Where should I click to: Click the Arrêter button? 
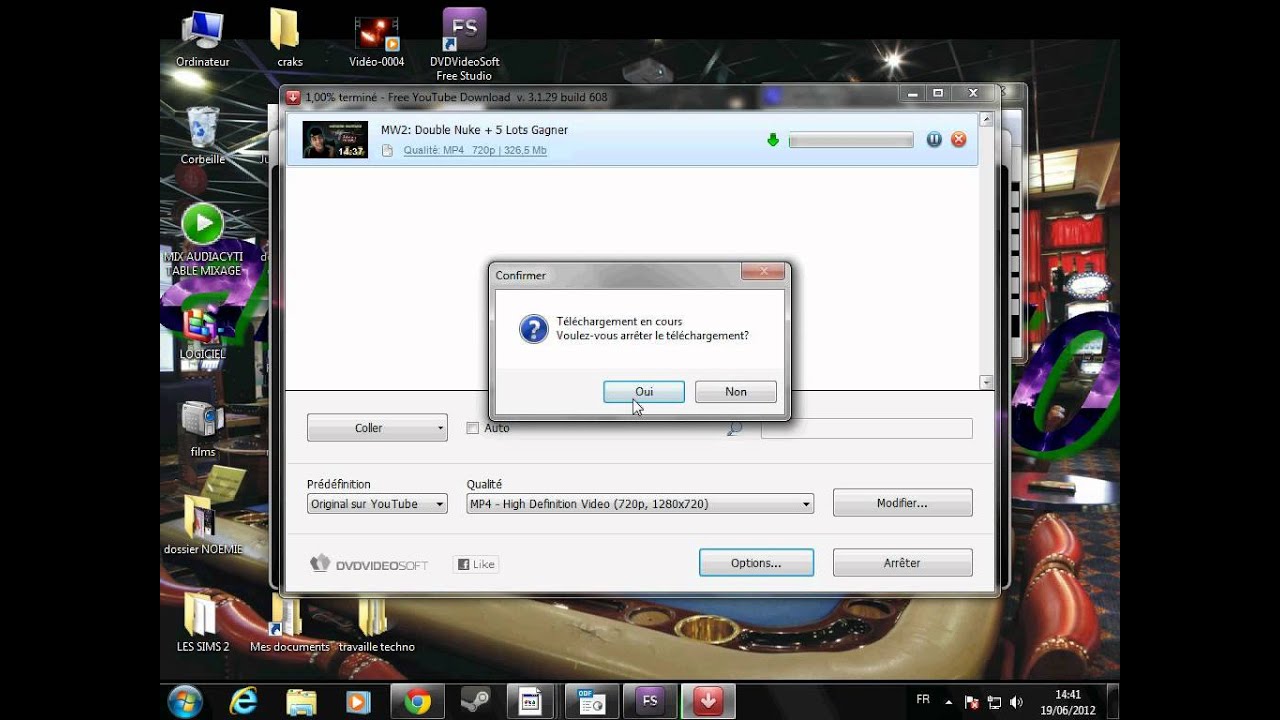(x=902, y=563)
